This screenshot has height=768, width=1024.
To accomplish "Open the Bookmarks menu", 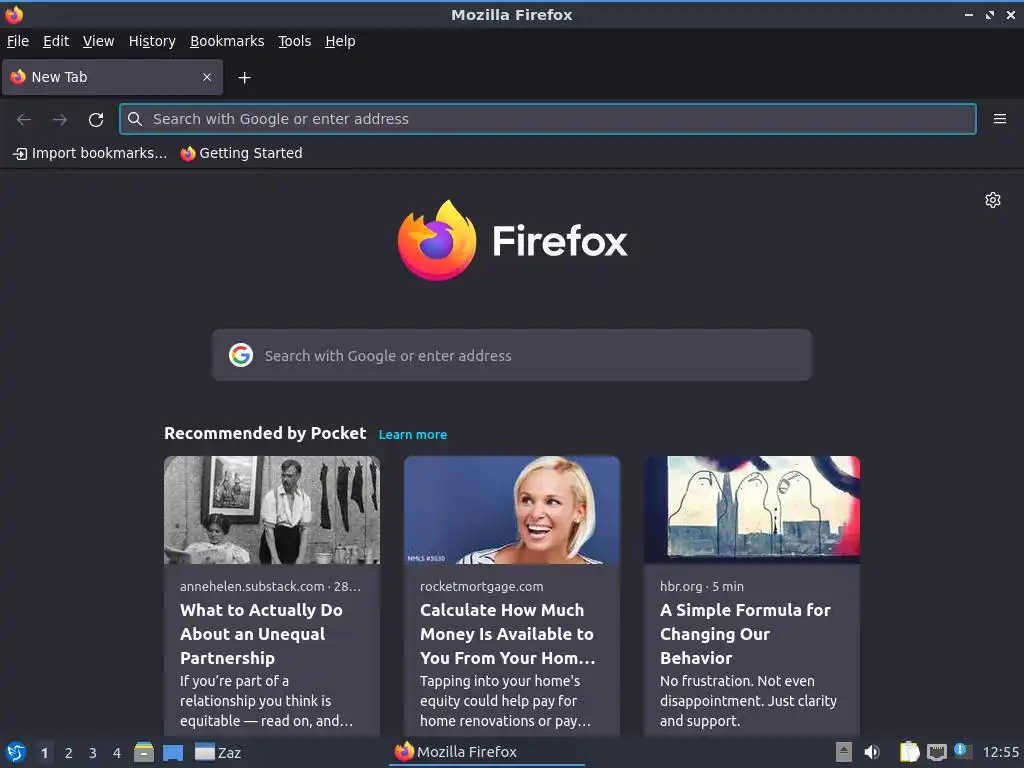I will [x=227, y=41].
